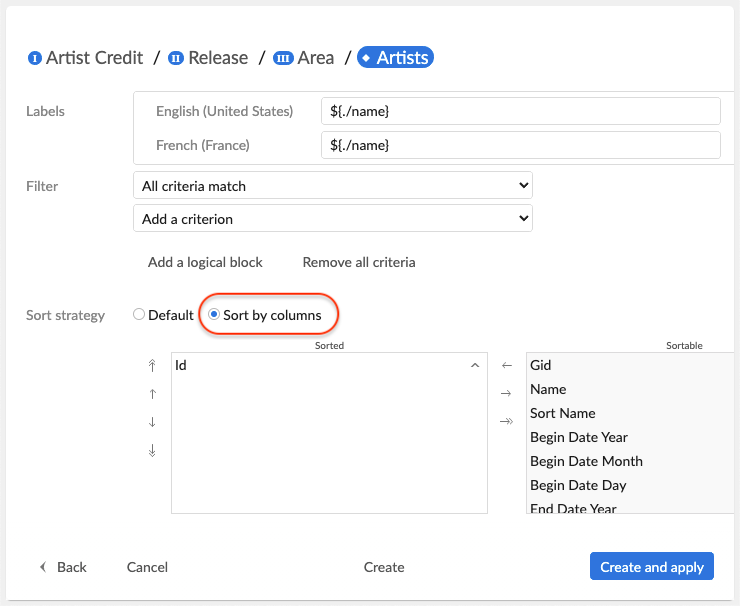Toggle sort direction caret on Id row
The width and height of the screenshot is (740, 606).
474,366
